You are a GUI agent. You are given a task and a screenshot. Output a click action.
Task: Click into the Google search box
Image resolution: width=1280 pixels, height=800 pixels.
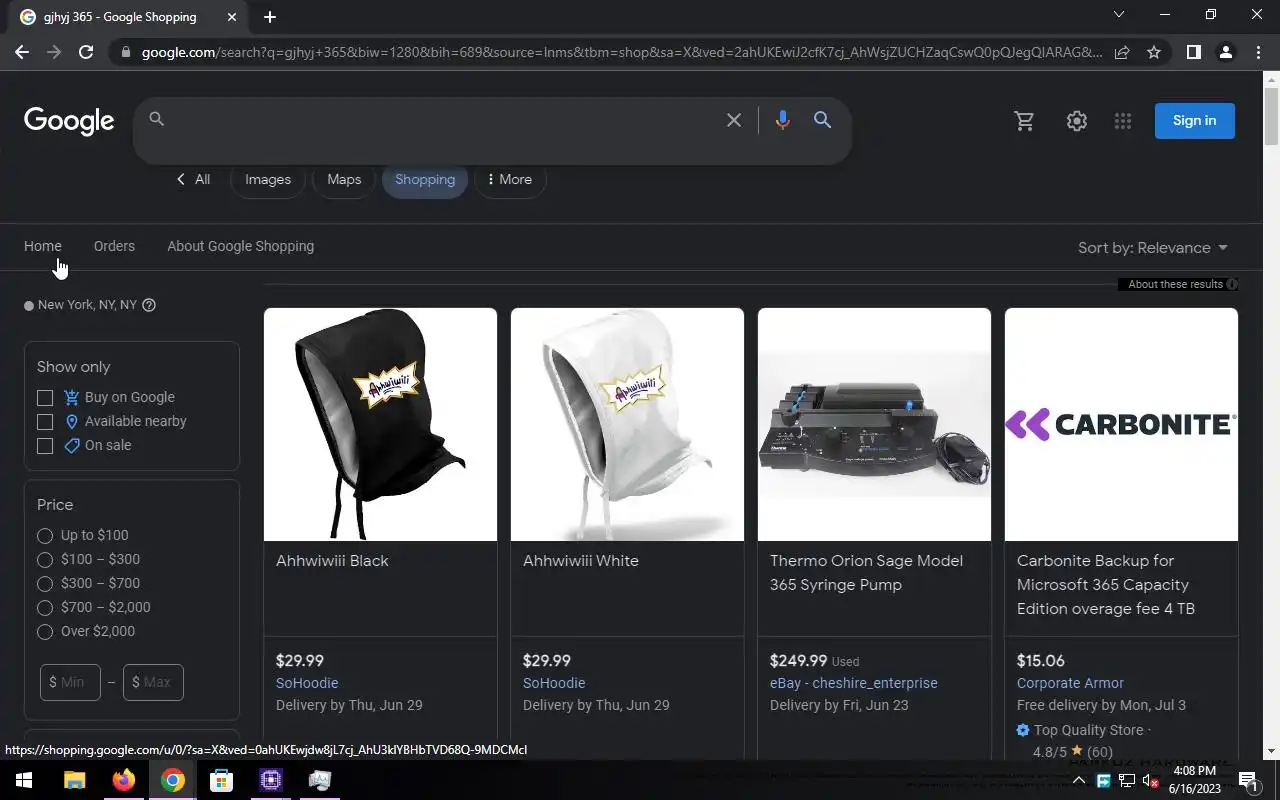440,120
